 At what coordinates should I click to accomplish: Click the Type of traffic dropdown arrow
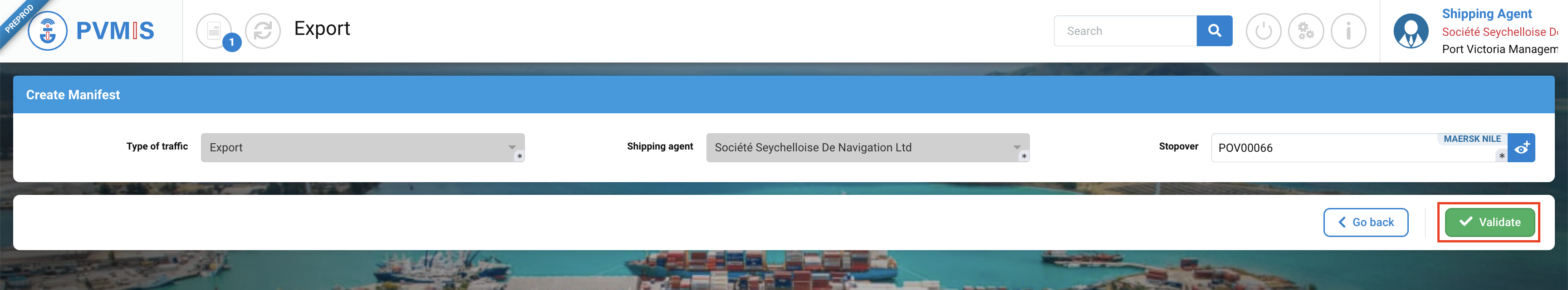(512, 147)
